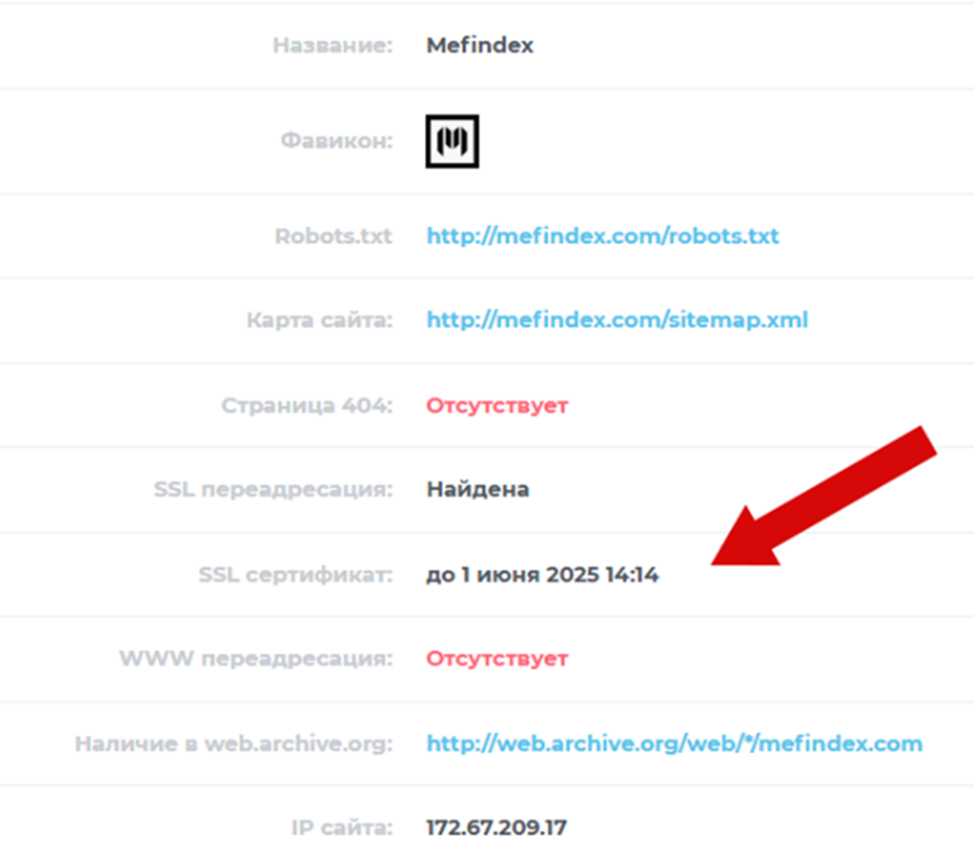Click SSL certificate date 'до 1 июня 2025 14:14'
The height and width of the screenshot is (861, 974).
(x=542, y=575)
